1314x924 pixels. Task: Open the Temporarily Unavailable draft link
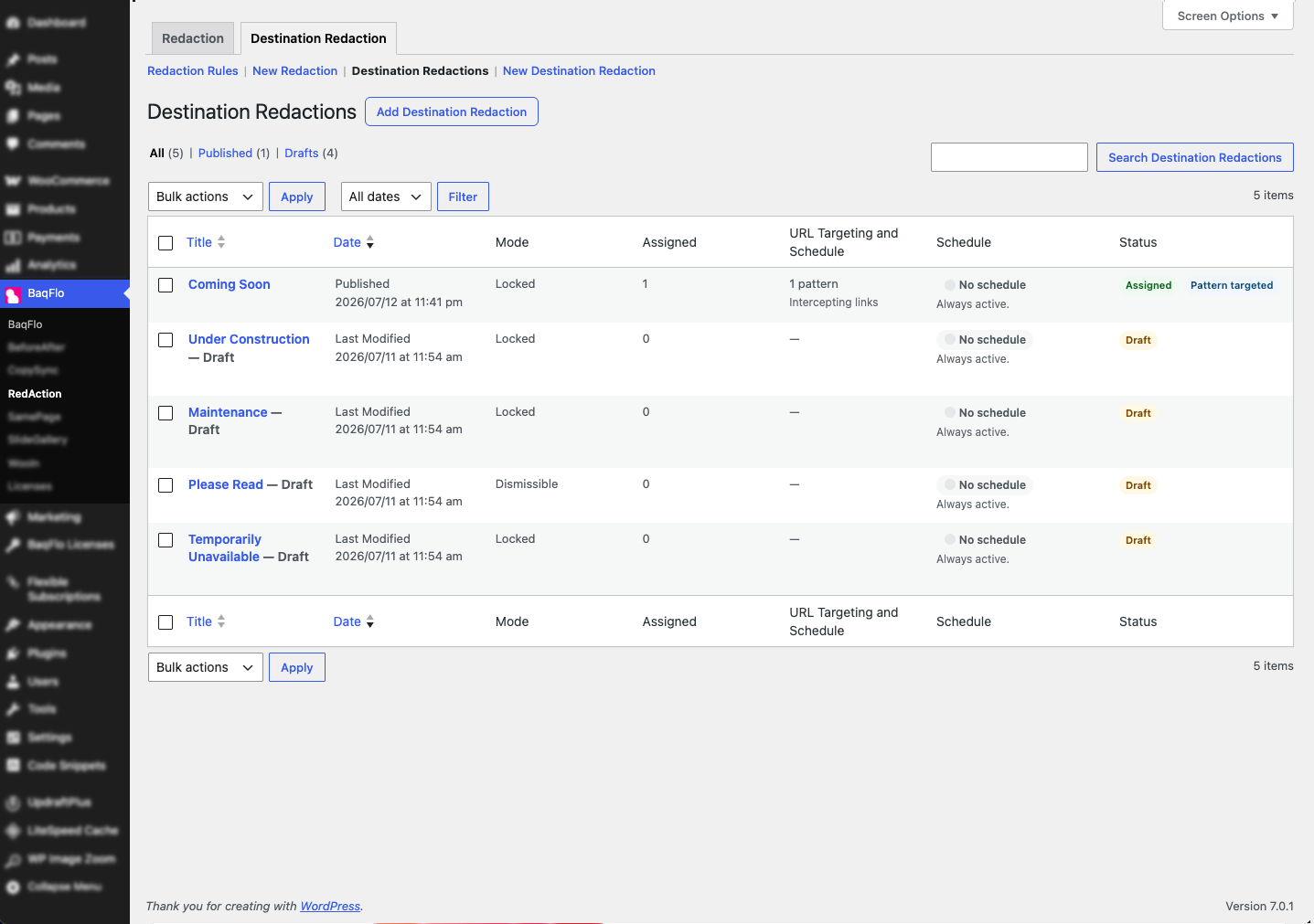click(x=225, y=547)
